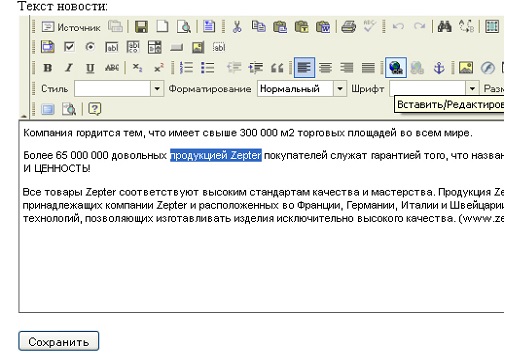The width and height of the screenshot is (505, 361).
Task: Click paragraph starting Все товары Zepter
Action: [263, 205]
